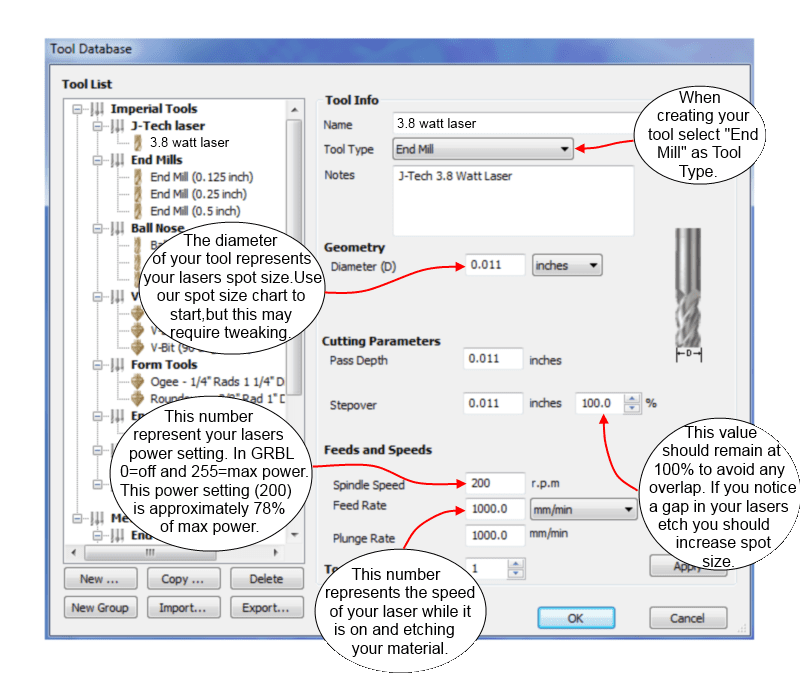800x678 pixels.
Task: Click the End Mill (0.125 inch) bit icon
Action: [139, 177]
